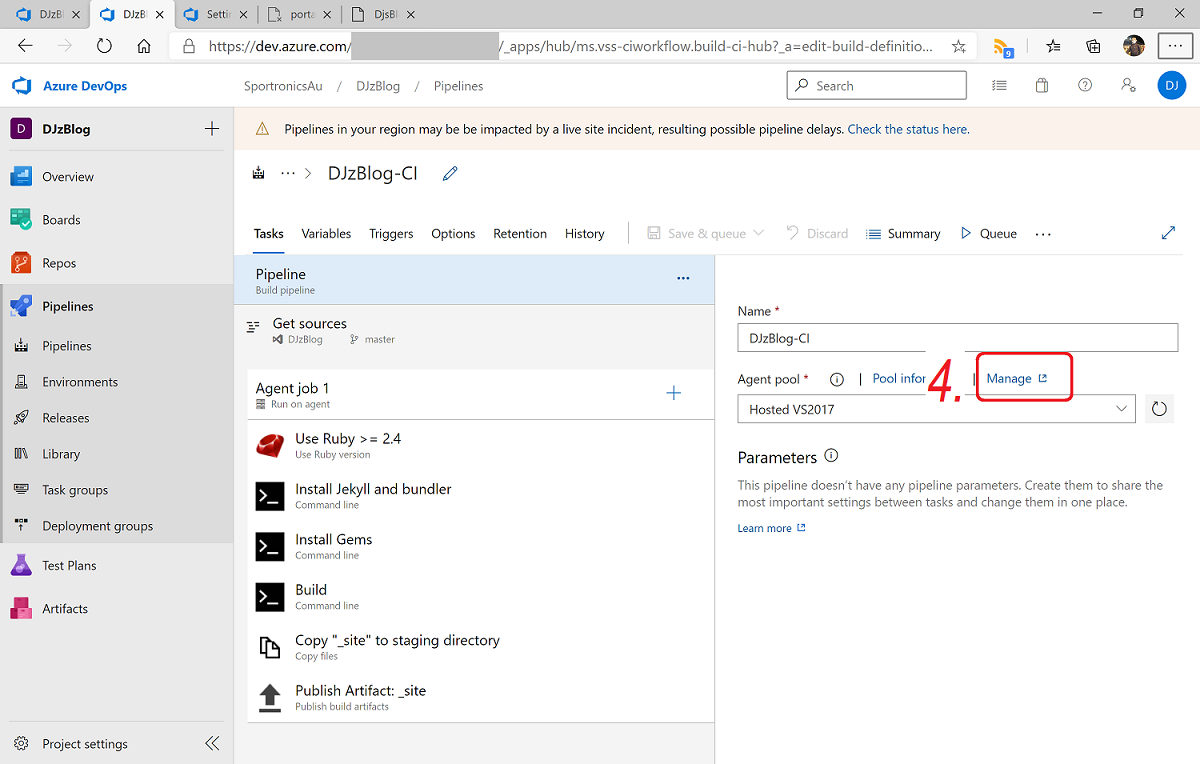Image resolution: width=1200 pixels, height=764 pixels.
Task: Open user settings icon in header
Action: point(1128,86)
